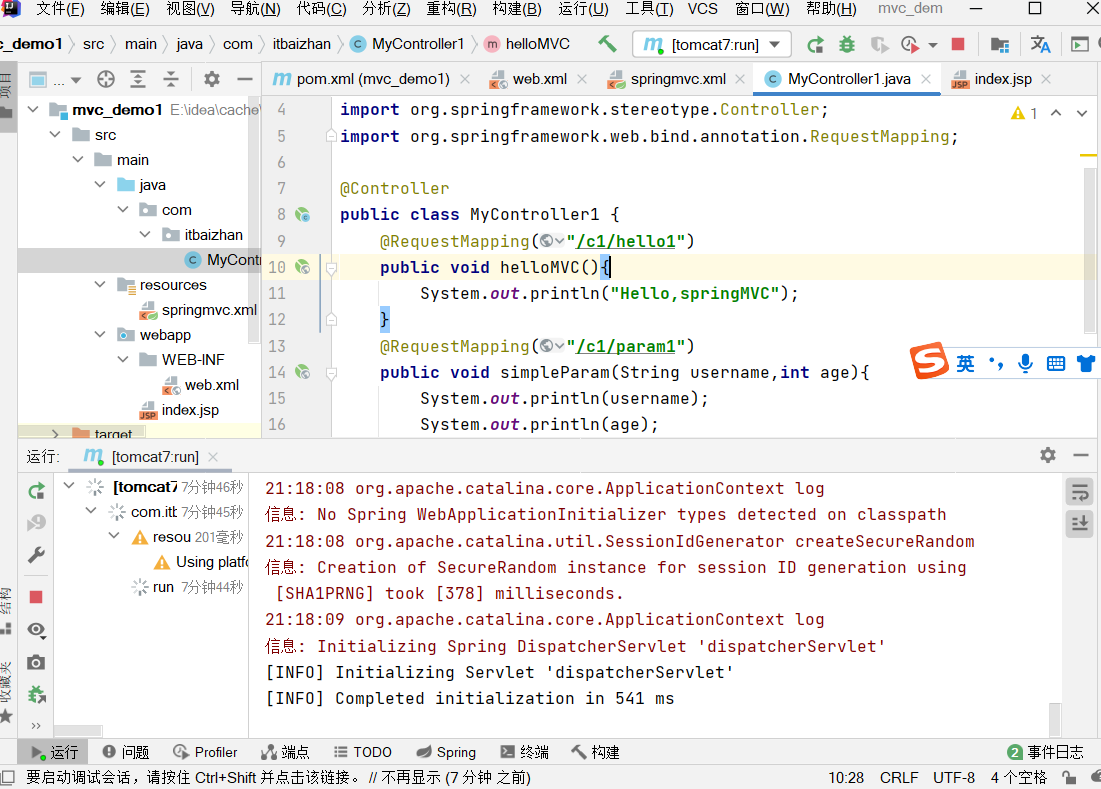The image size is (1101, 789).
Task: Collapse the com.itt node in run tree
Action: (91, 511)
